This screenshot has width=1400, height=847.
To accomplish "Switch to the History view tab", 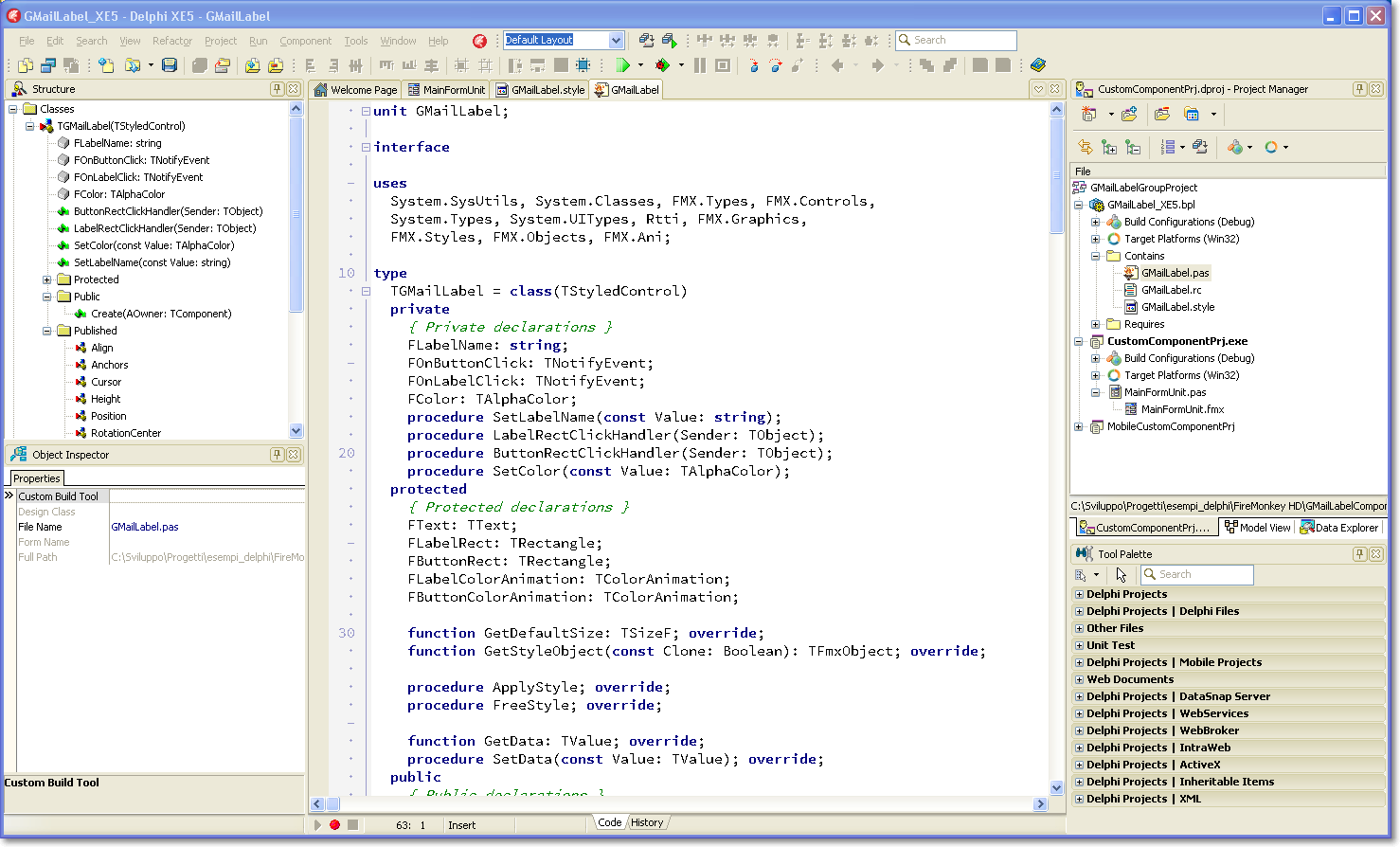I will tap(647, 822).
